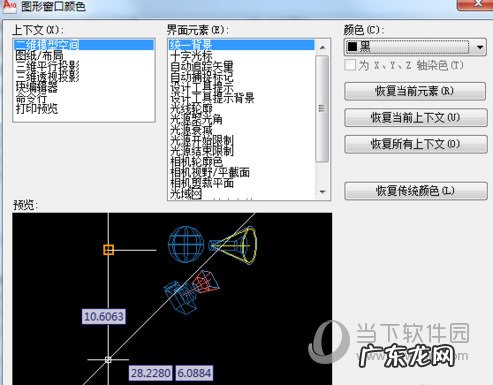
Task: Enable 为 X、Y、Z 轴染色 checkbox
Action: point(350,65)
